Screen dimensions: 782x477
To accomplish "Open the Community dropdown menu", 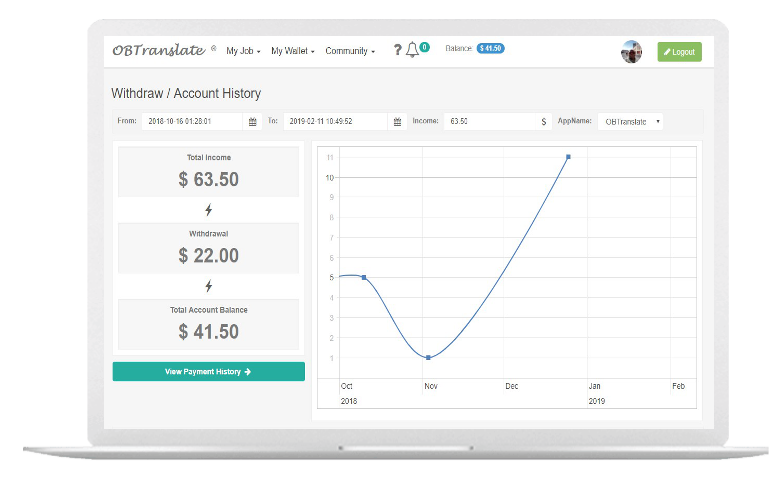I will coord(350,51).
